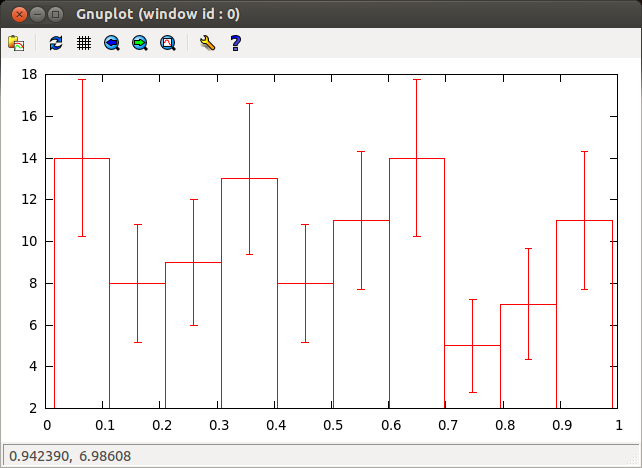Apply previous zoom settings
Screen dimensions: 642x468
(x=111, y=43)
